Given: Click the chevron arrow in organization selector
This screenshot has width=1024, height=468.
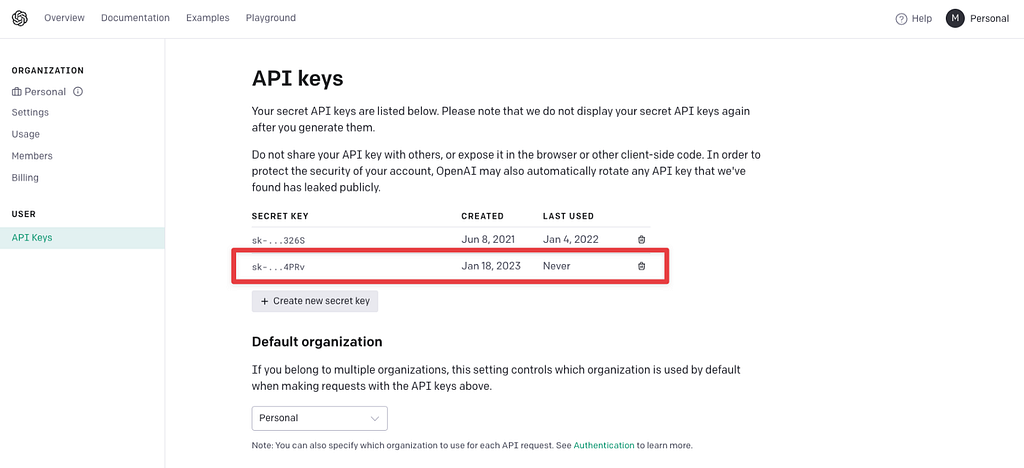Looking at the screenshot, I should click(x=375, y=418).
